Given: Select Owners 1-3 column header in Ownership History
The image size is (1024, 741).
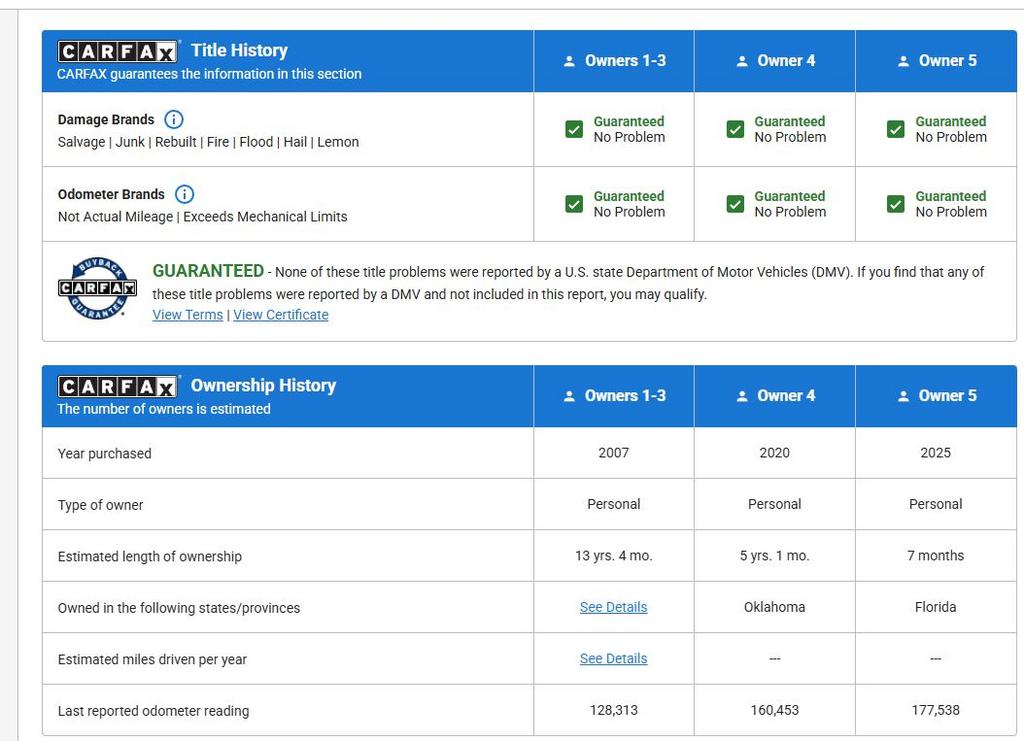Looking at the screenshot, I should point(614,396).
